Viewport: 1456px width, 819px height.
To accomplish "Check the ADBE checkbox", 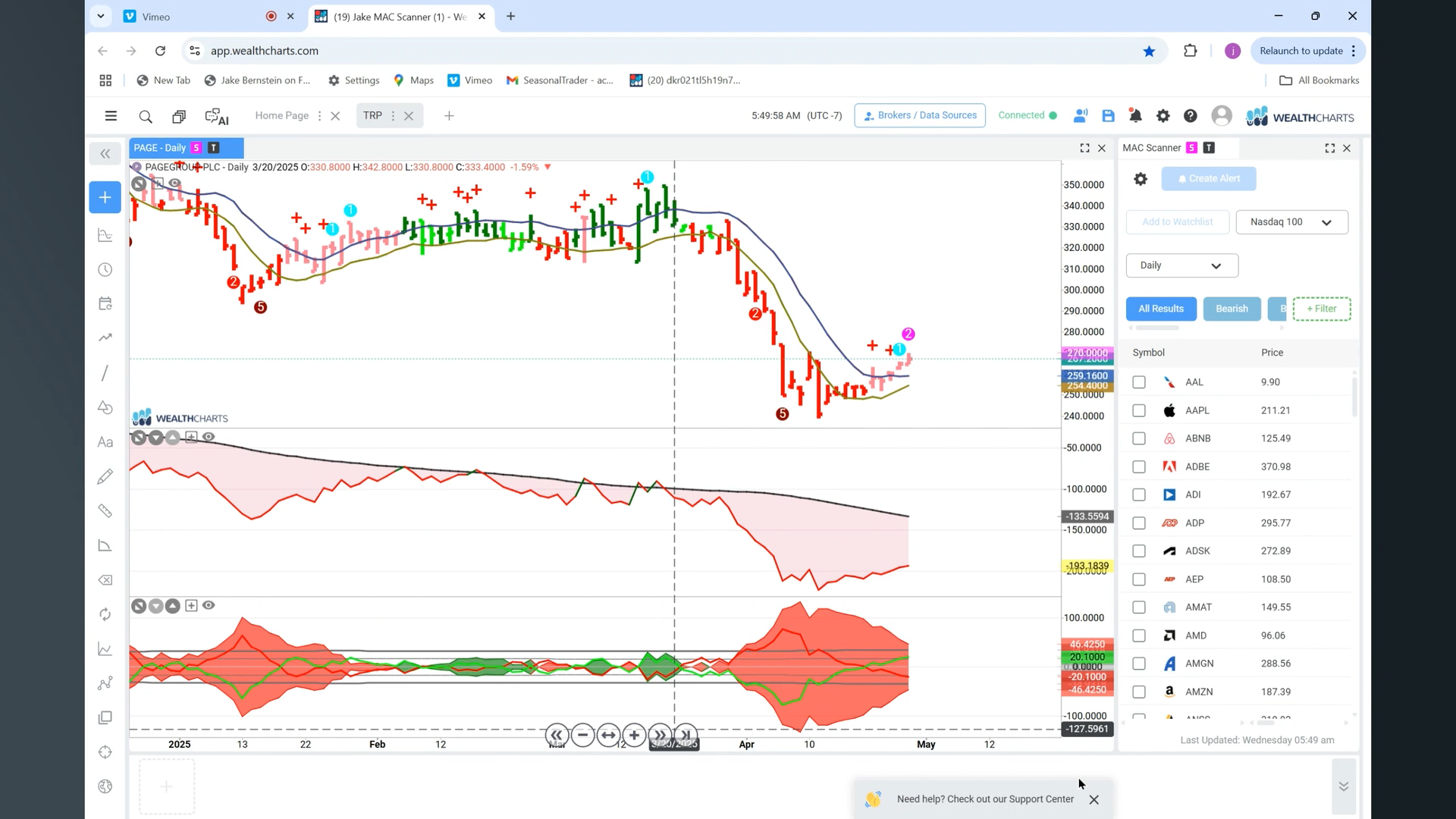I will coord(1139,466).
